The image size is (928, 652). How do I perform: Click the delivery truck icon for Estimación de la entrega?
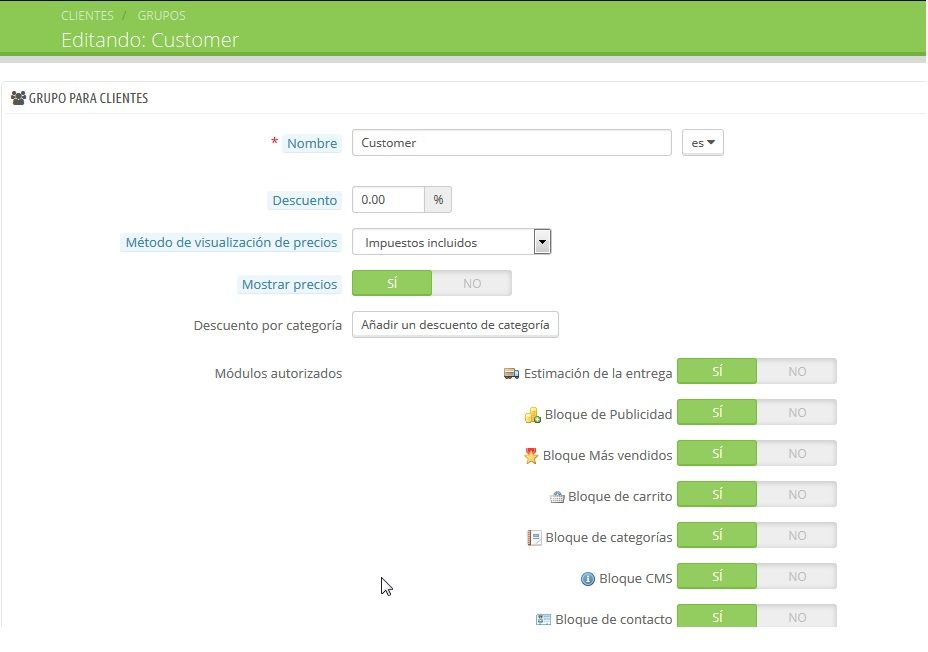511,373
